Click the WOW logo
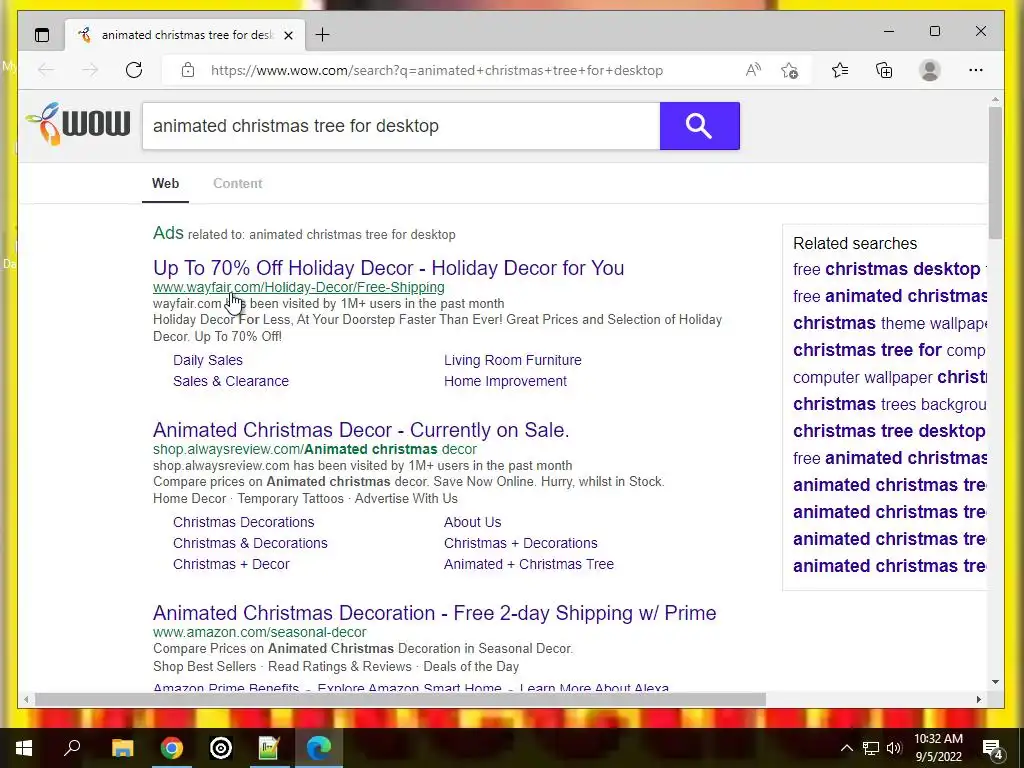The width and height of the screenshot is (1024, 768). pyautogui.click(x=78, y=123)
